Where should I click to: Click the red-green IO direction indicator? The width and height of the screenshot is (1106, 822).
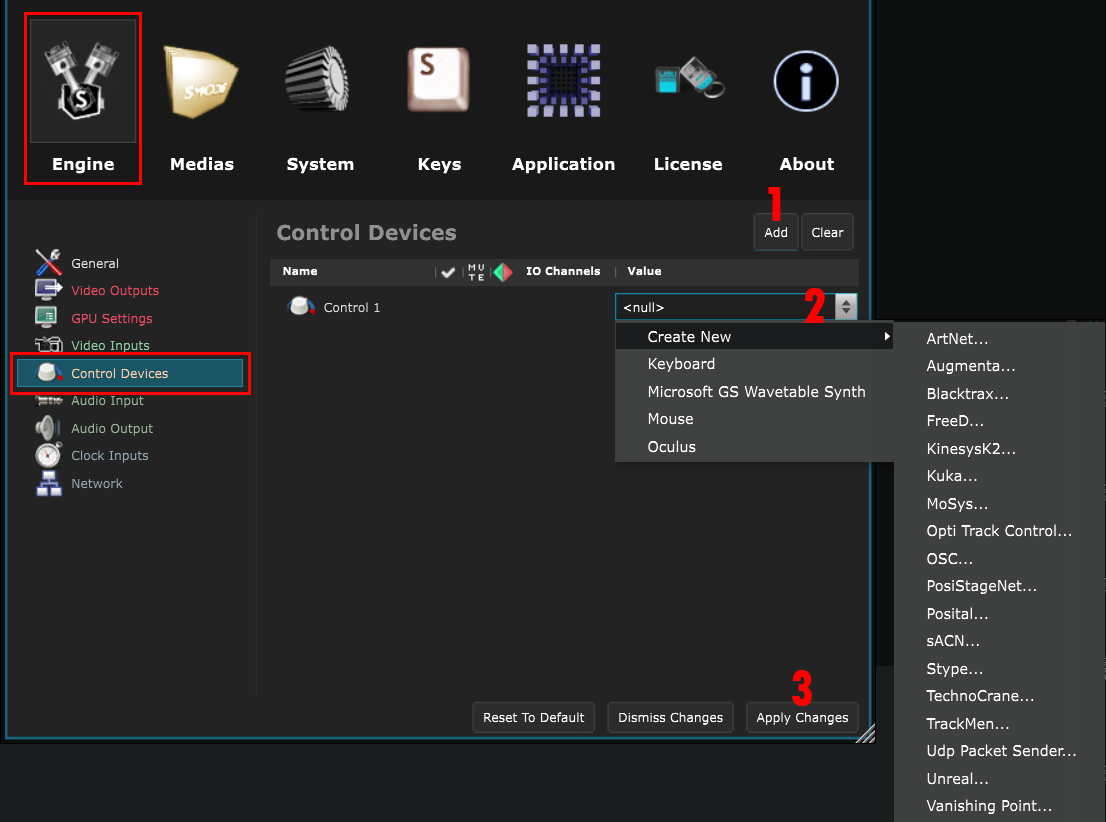click(503, 272)
